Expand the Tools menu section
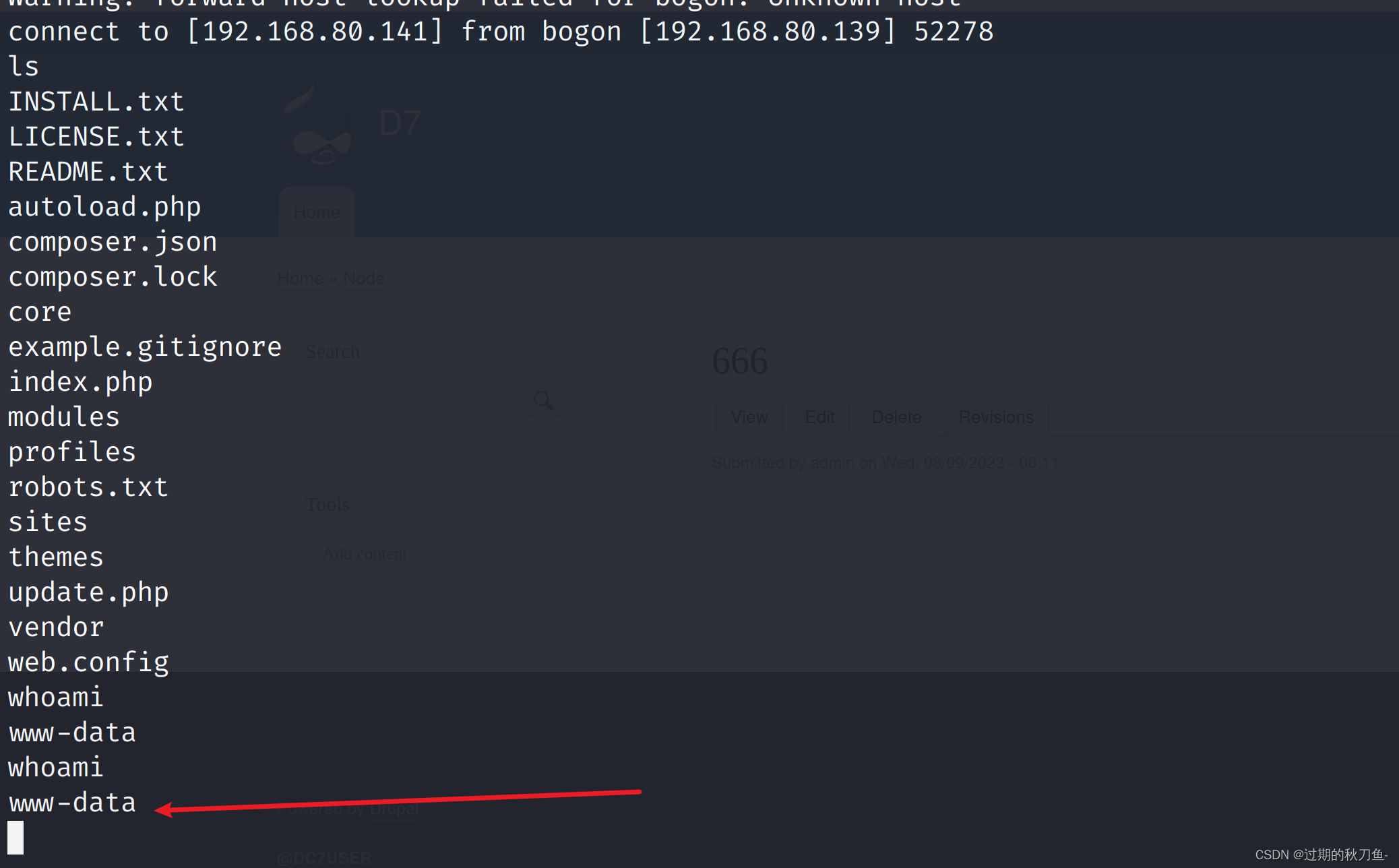The image size is (1399, 868). tap(328, 504)
